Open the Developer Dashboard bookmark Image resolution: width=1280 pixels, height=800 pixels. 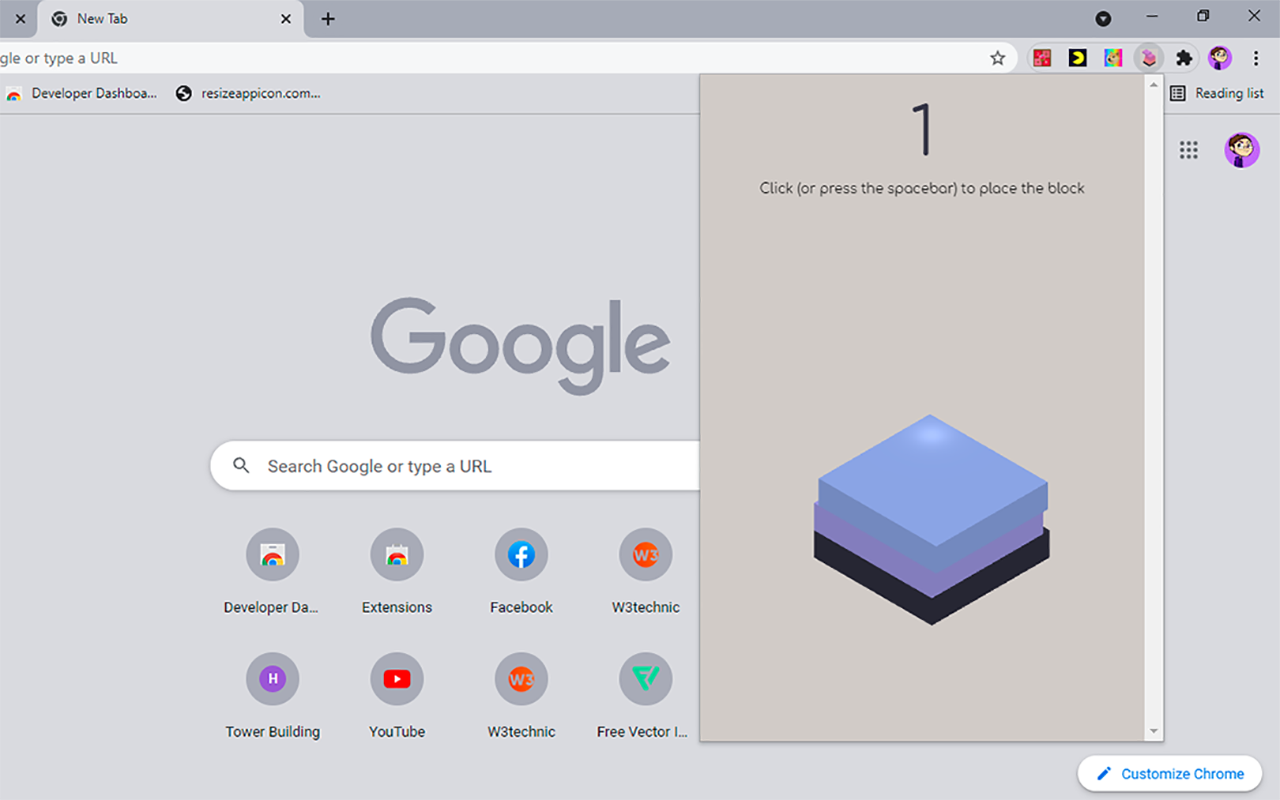tap(82, 93)
